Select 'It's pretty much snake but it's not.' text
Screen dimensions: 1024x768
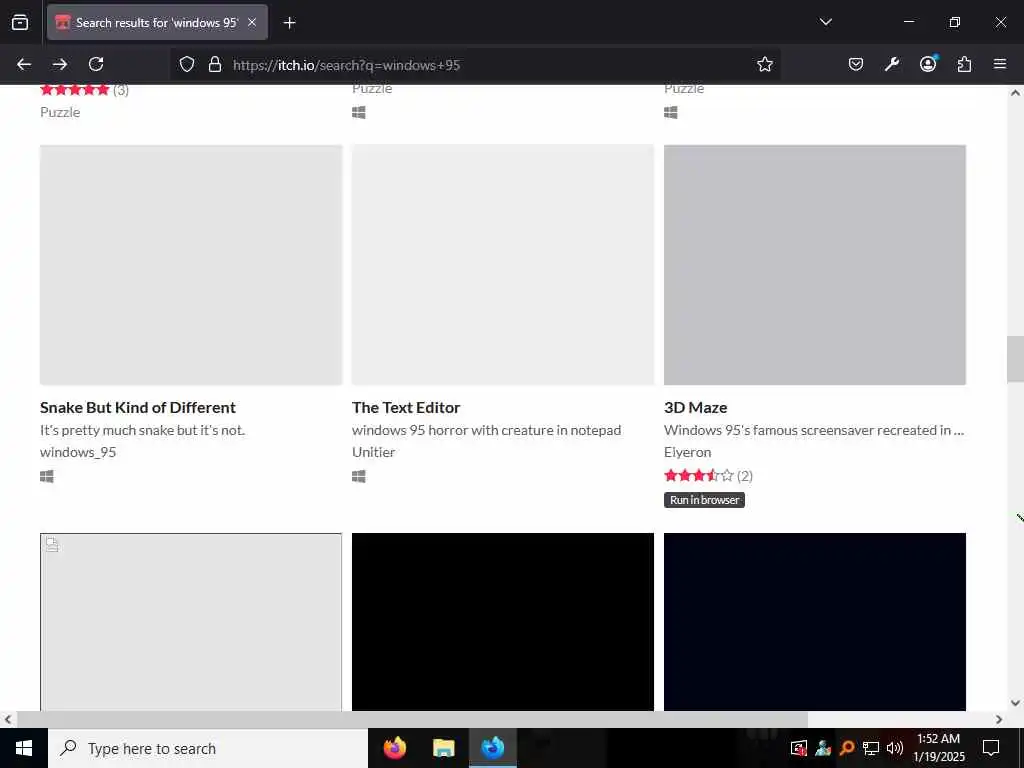pyautogui.click(x=142, y=430)
